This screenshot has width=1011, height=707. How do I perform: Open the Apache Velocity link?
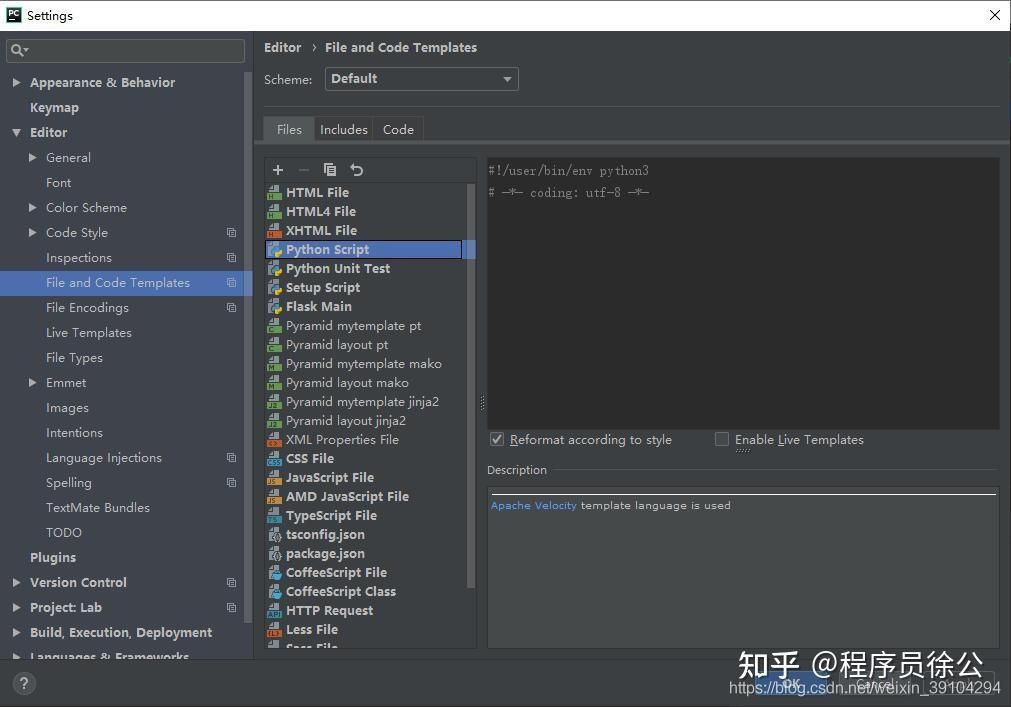[533, 505]
